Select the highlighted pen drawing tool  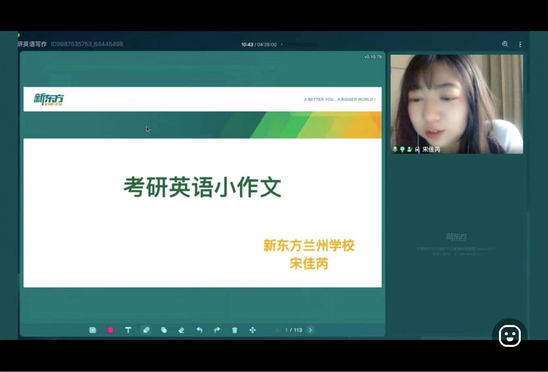click(146, 330)
